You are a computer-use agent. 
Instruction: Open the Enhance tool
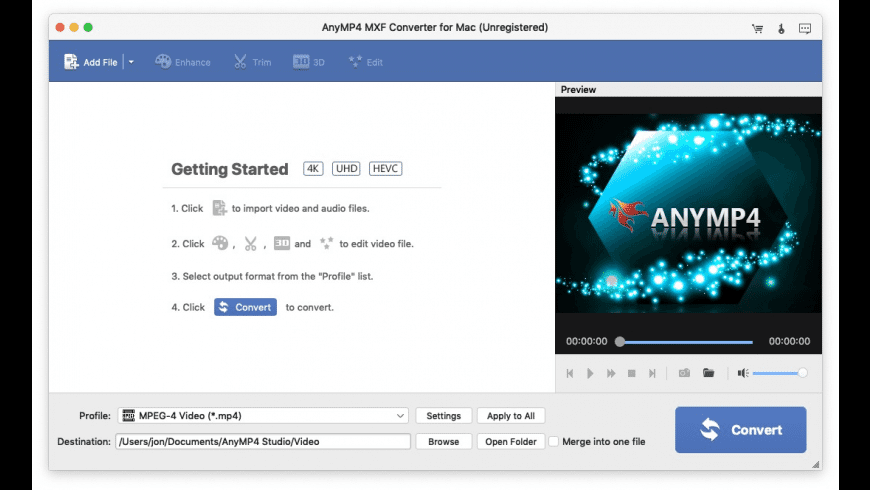click(183, 62)
